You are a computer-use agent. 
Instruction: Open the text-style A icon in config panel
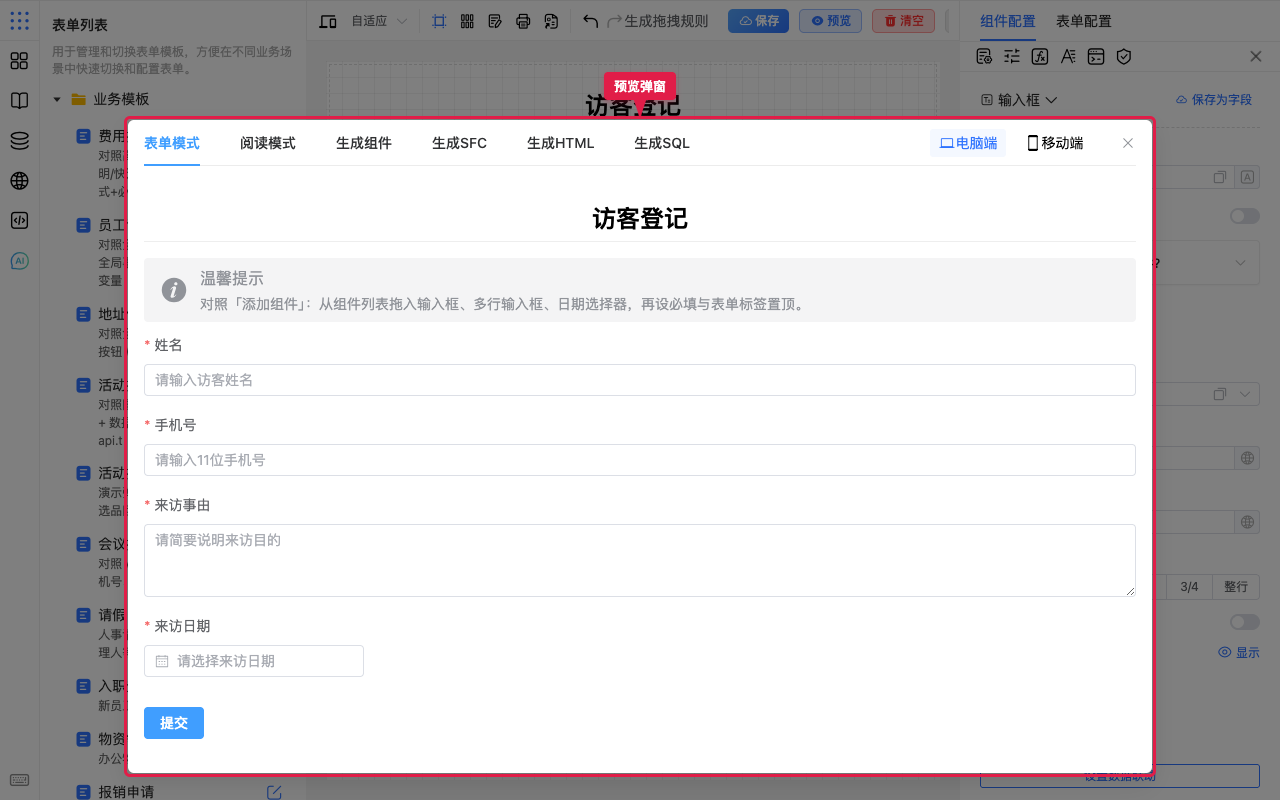(1068, 57)
